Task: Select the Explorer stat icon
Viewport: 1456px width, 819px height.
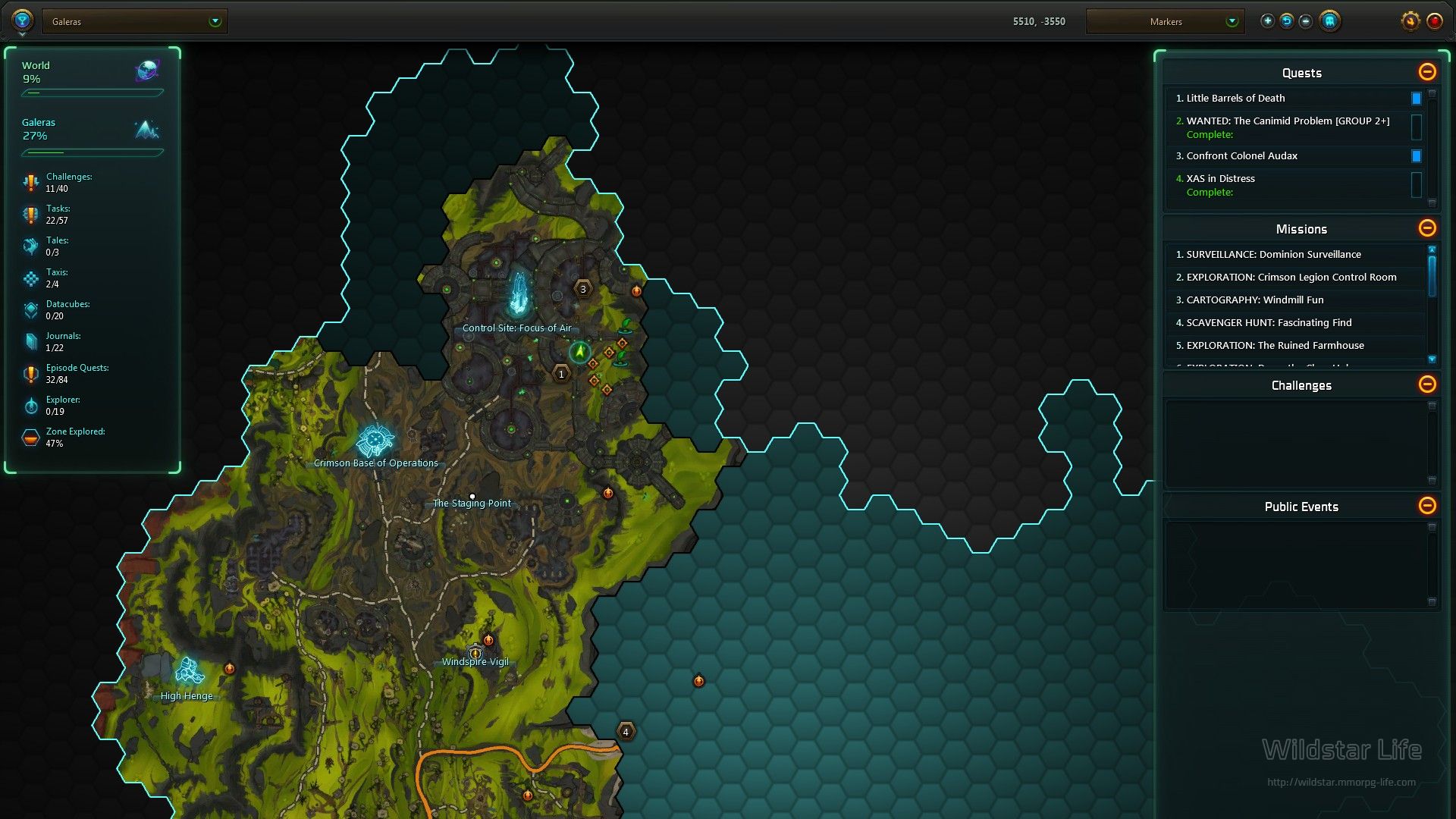Action: coord(30,406)
